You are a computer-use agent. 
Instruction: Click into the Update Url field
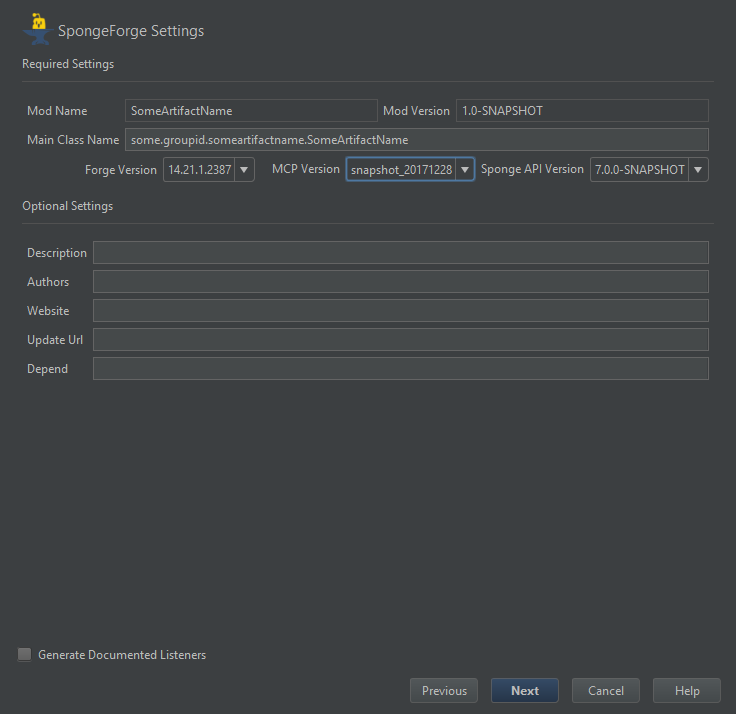pyautogui.click(x=401, y=340)
